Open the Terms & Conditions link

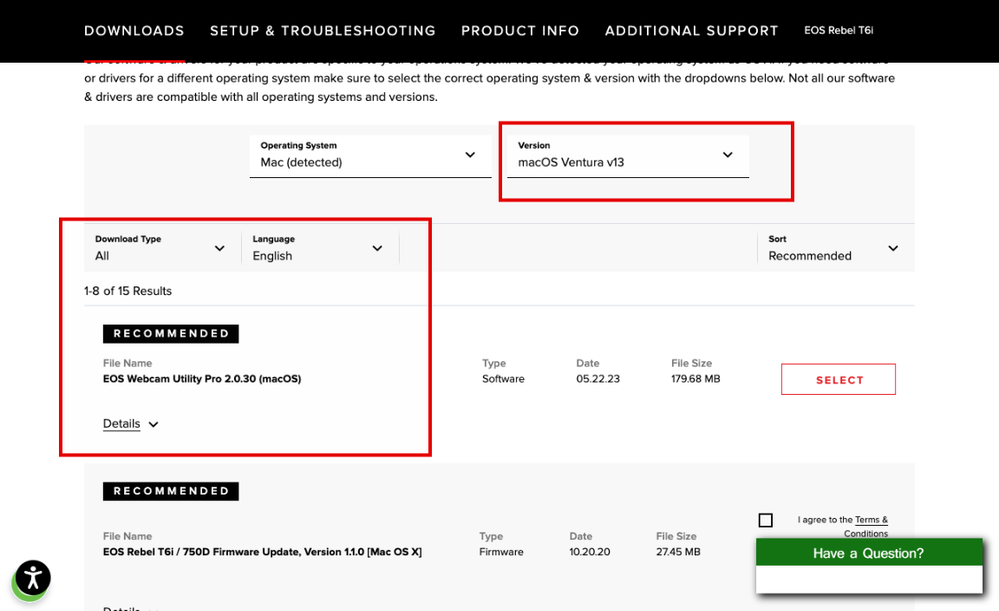(869, 520)
